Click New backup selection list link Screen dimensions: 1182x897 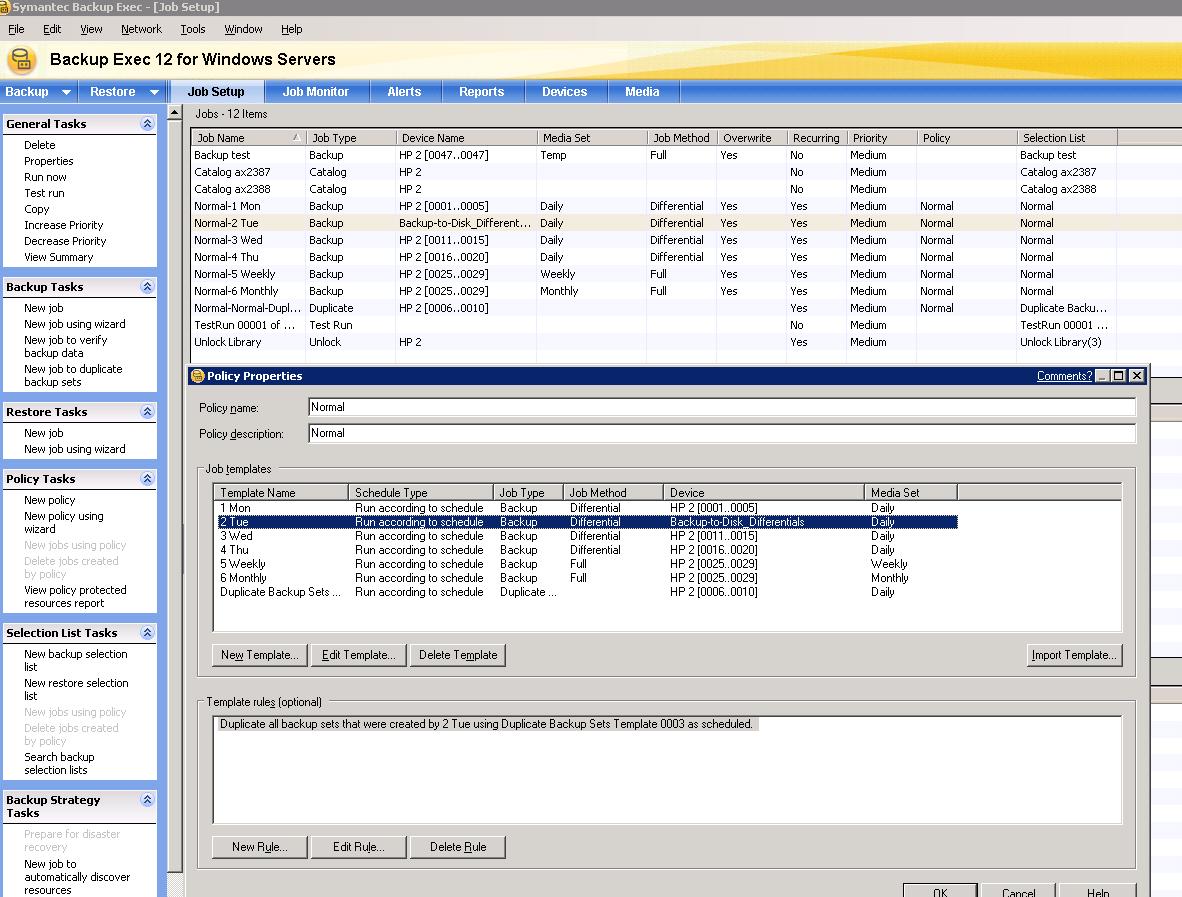pyautogui.click(x=75, y=660)
